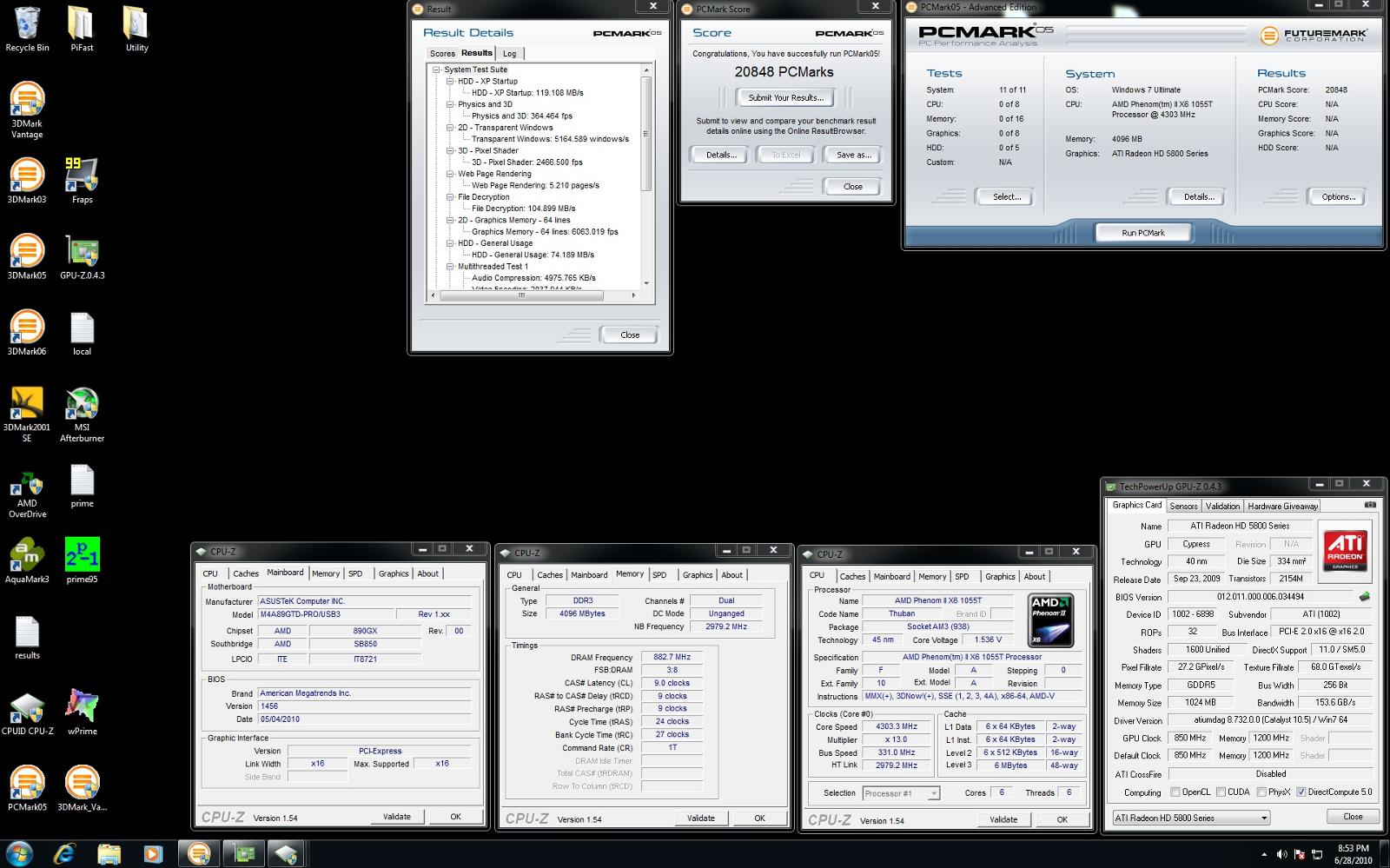Image resolution: width=1390 pixels, height=868 pixels.
Task: Click the GPU-Z BIOS save chip icon
Action: pyautogui.click(x=1364, y=597)
